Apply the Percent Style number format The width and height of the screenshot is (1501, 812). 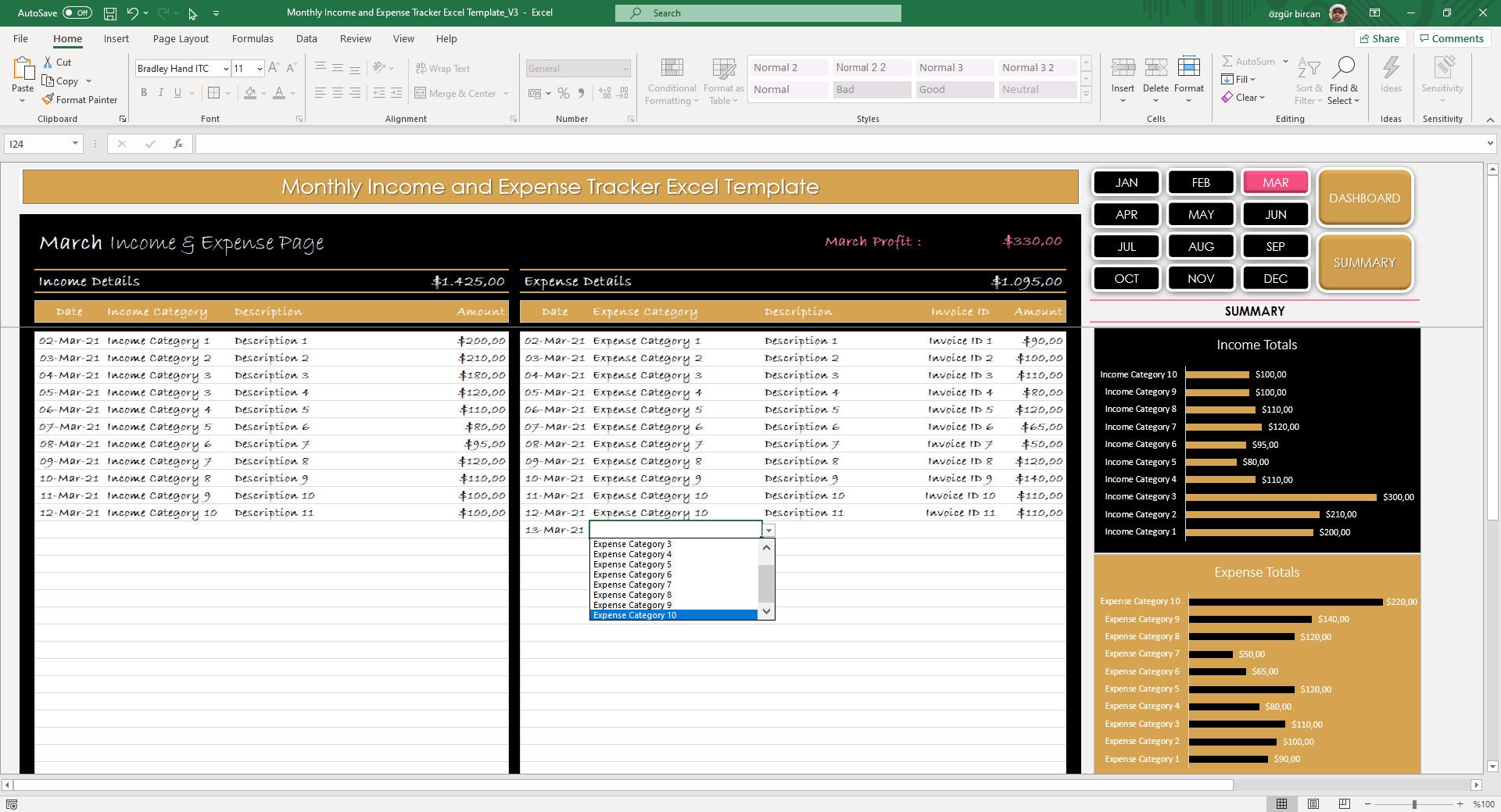click(x=564, y=93)
